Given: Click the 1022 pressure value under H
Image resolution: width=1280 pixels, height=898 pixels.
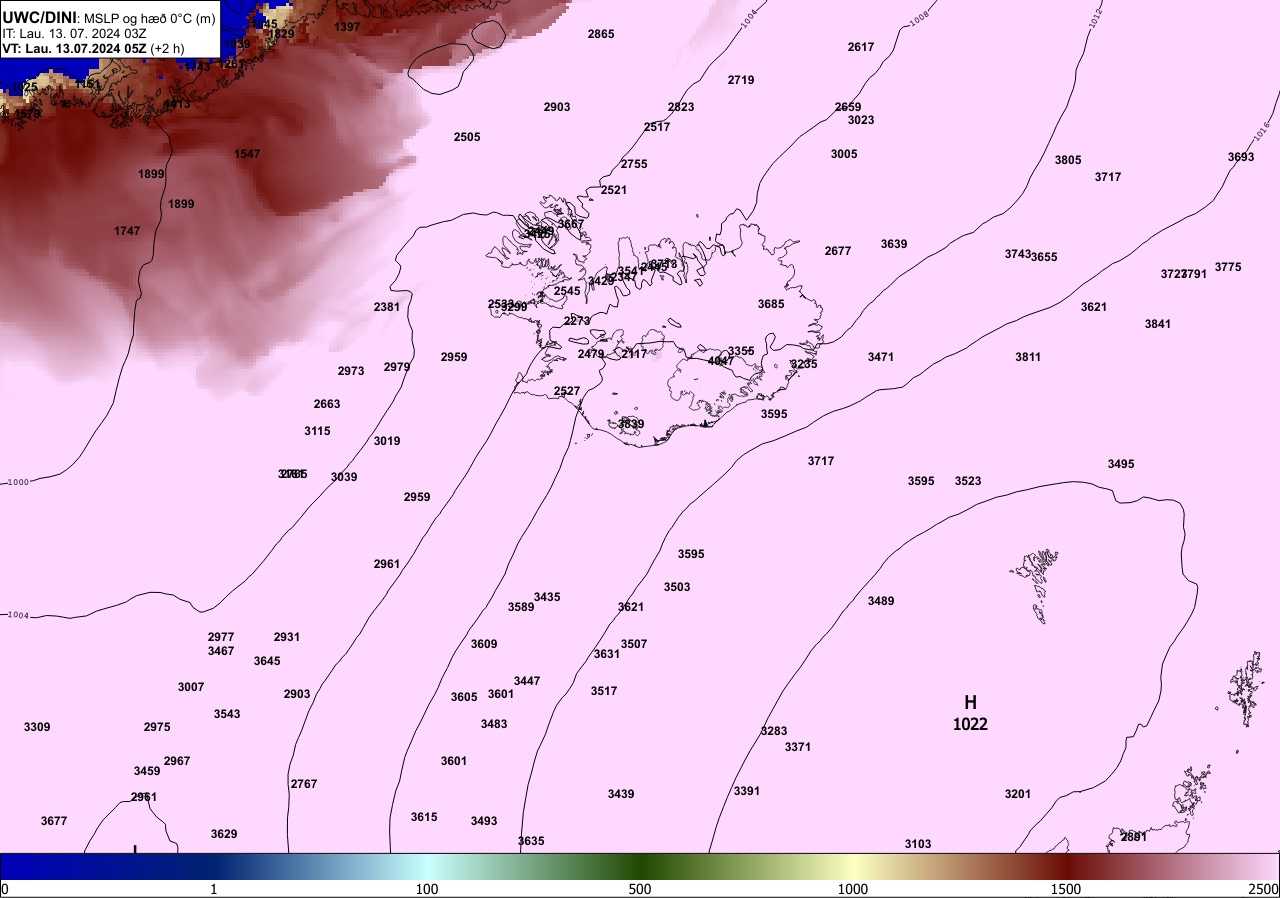Looking at the screenshot, I should pyautogui.click(x=970, y=724).
